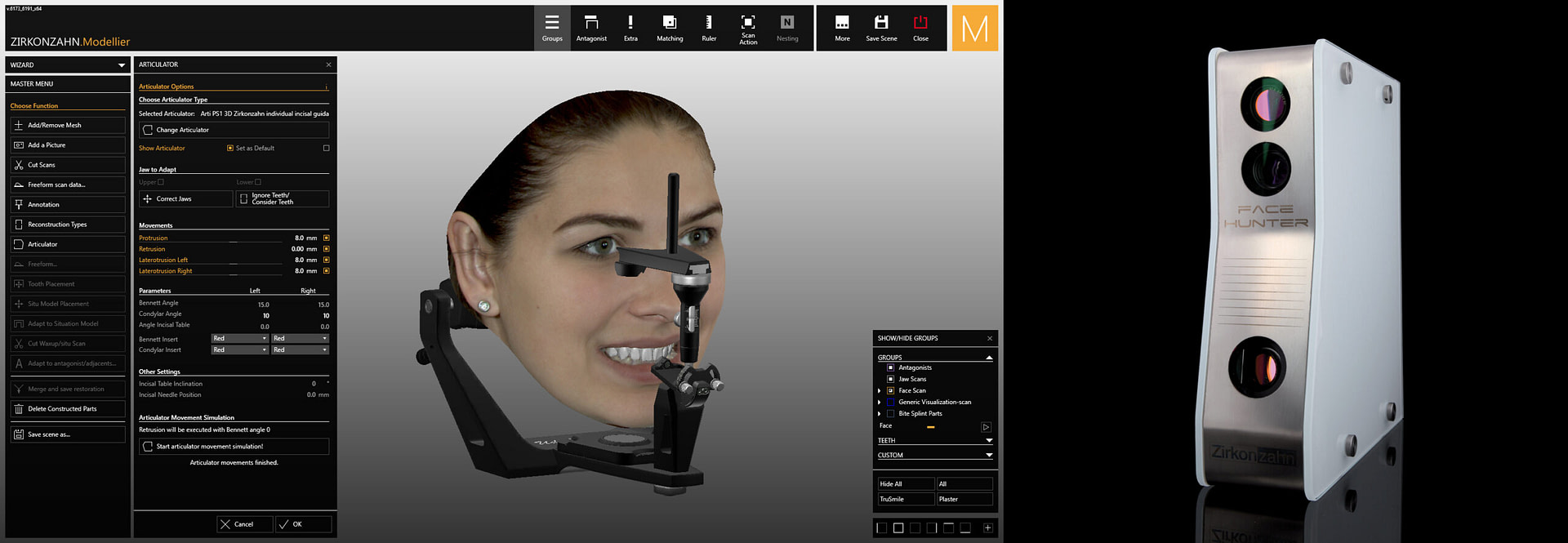1568x543 pixels.
Task: Click Cancel in Articulator panel
Action: (x=245, y=524)
